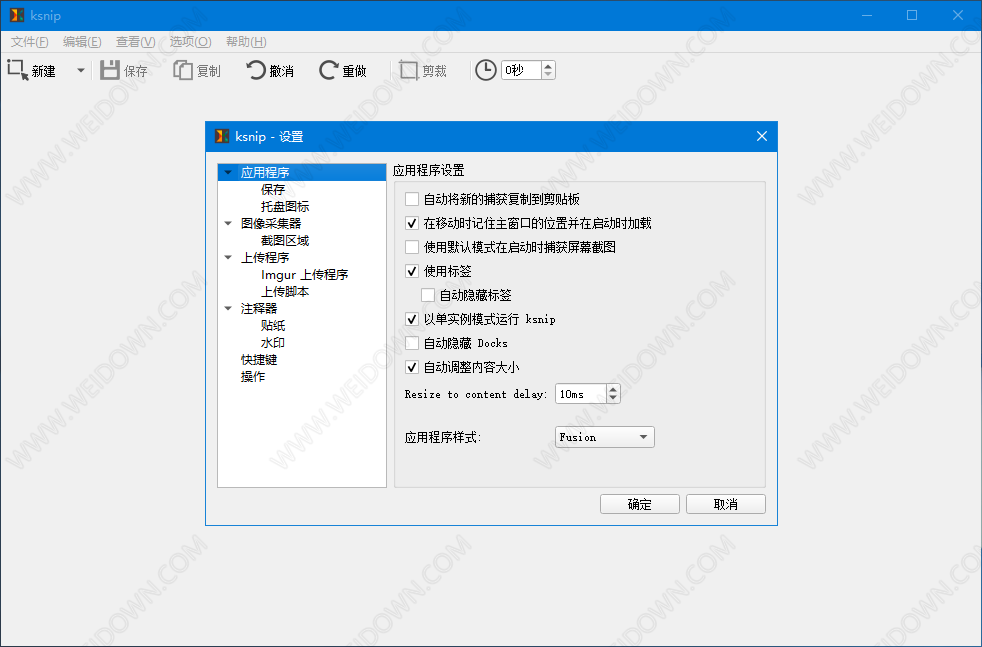Viewport: 982px width, 647px height.
Task: Increase the Resize to content delay value
Action: 613,389
